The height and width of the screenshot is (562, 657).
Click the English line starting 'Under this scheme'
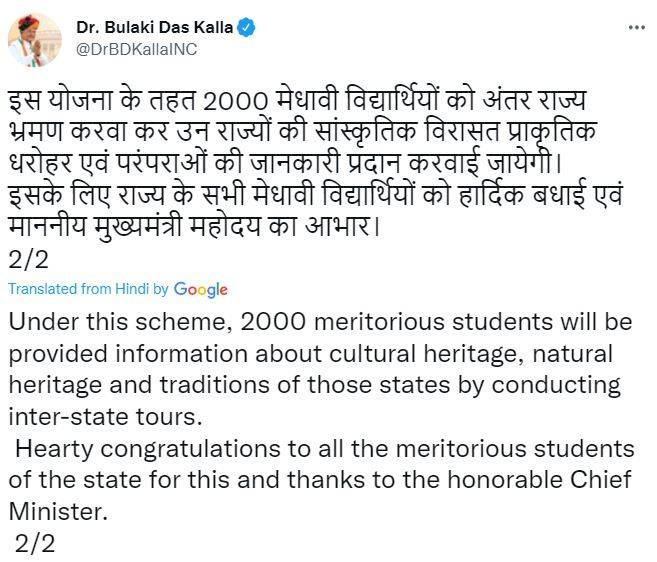(320, 324)
